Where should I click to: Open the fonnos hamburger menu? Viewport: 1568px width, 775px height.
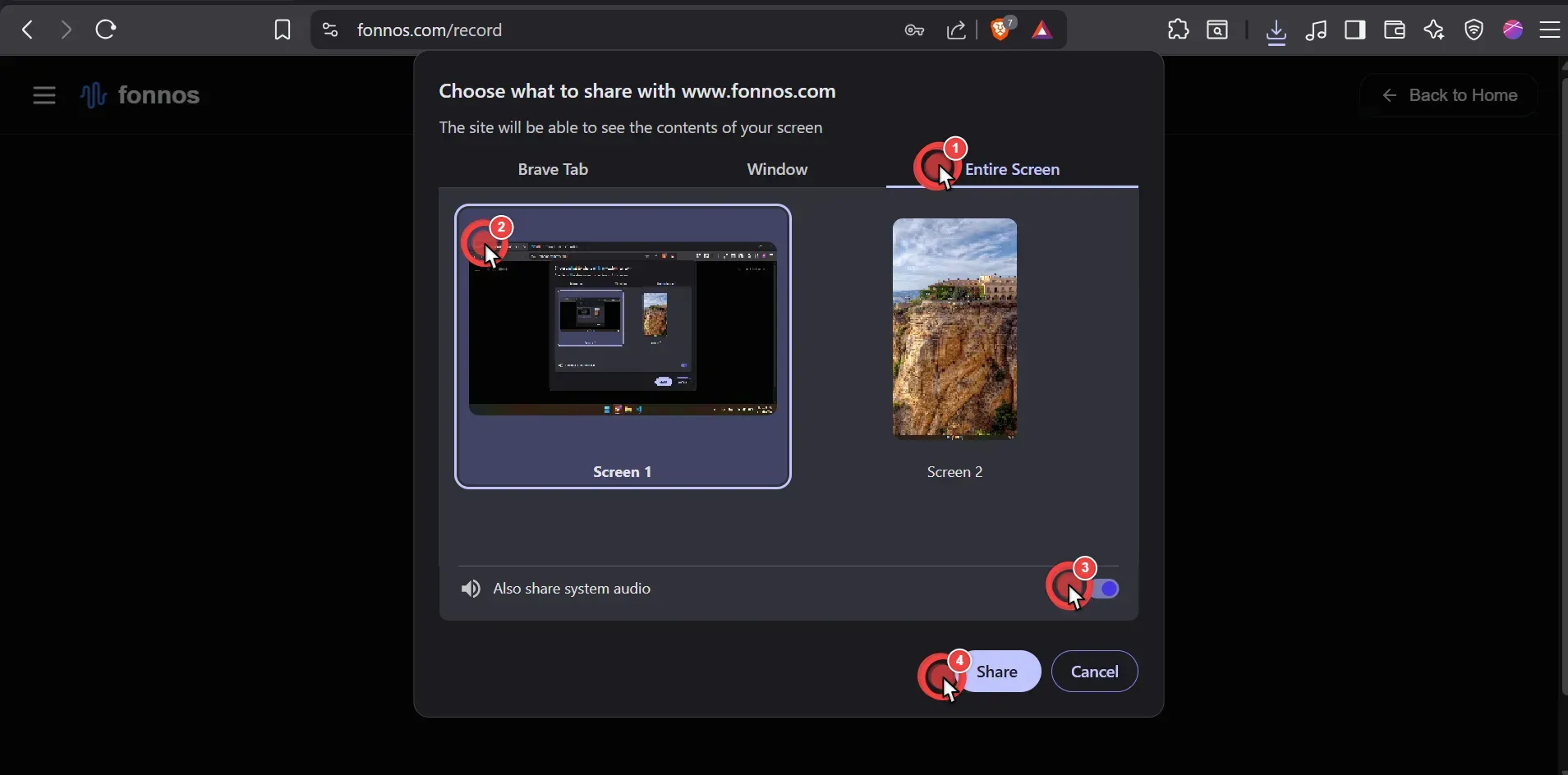44,94
